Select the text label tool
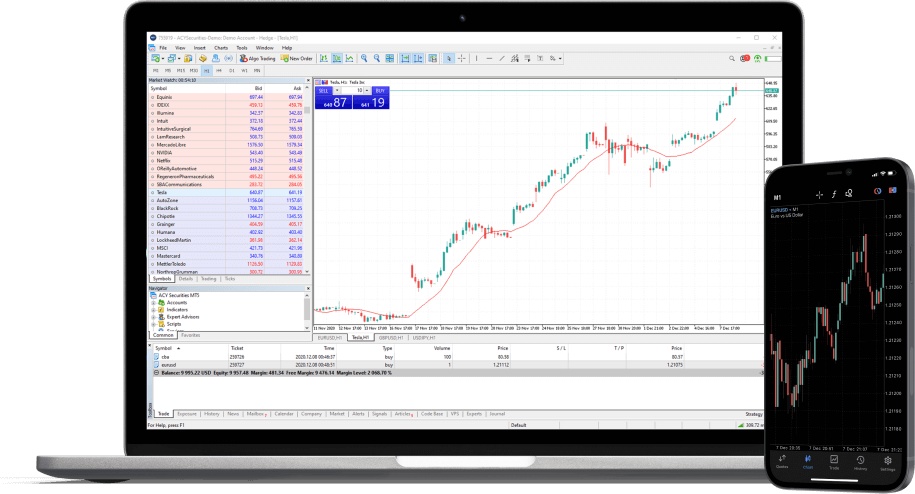 coord(540,58)
